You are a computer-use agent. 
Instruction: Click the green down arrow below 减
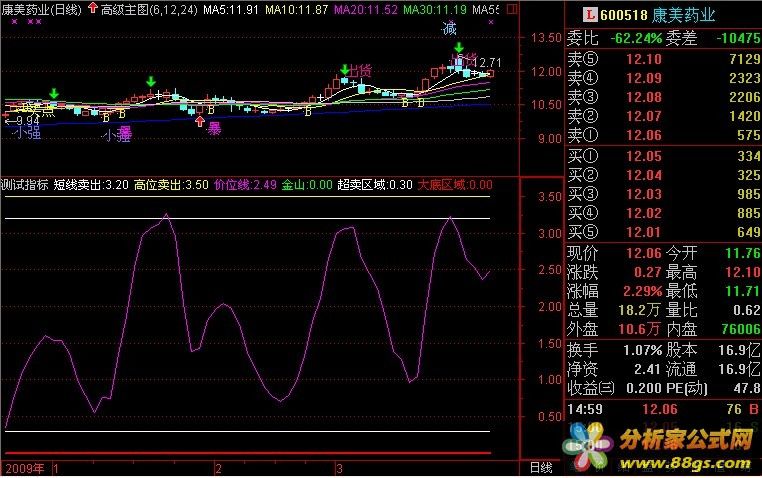459,47
